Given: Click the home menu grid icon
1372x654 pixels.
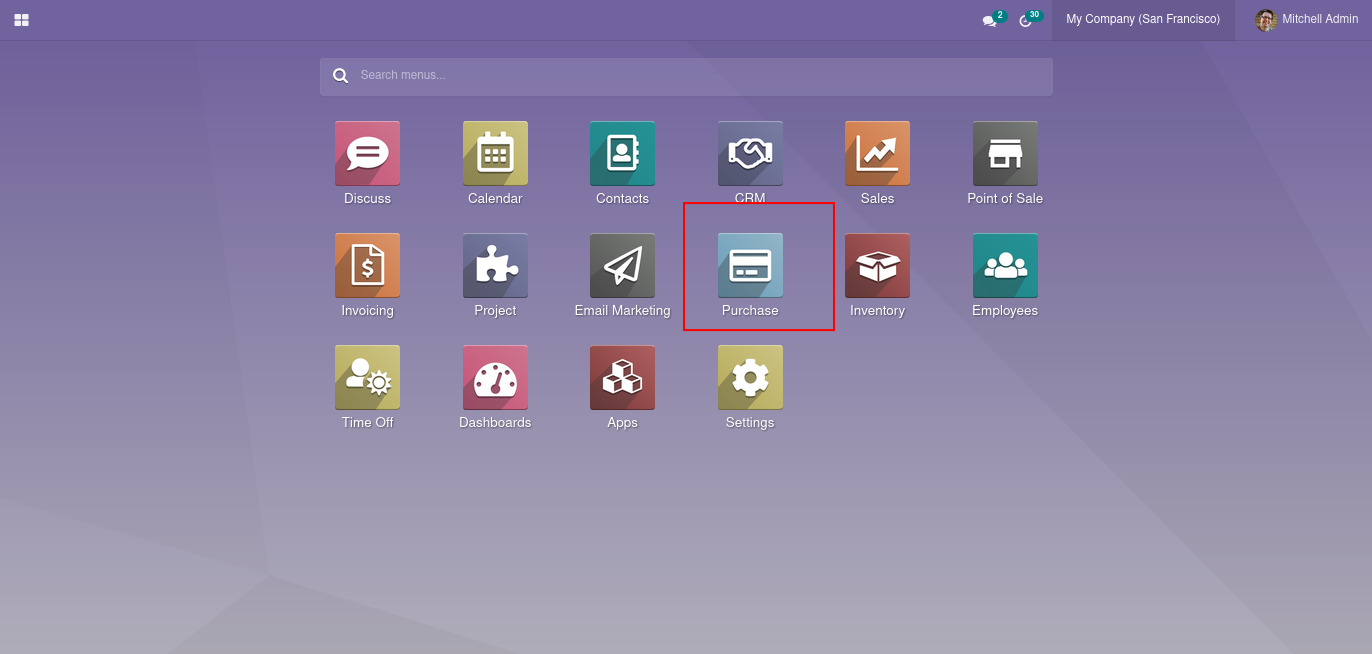Looking at the screenshot, I should coord(21,20).
